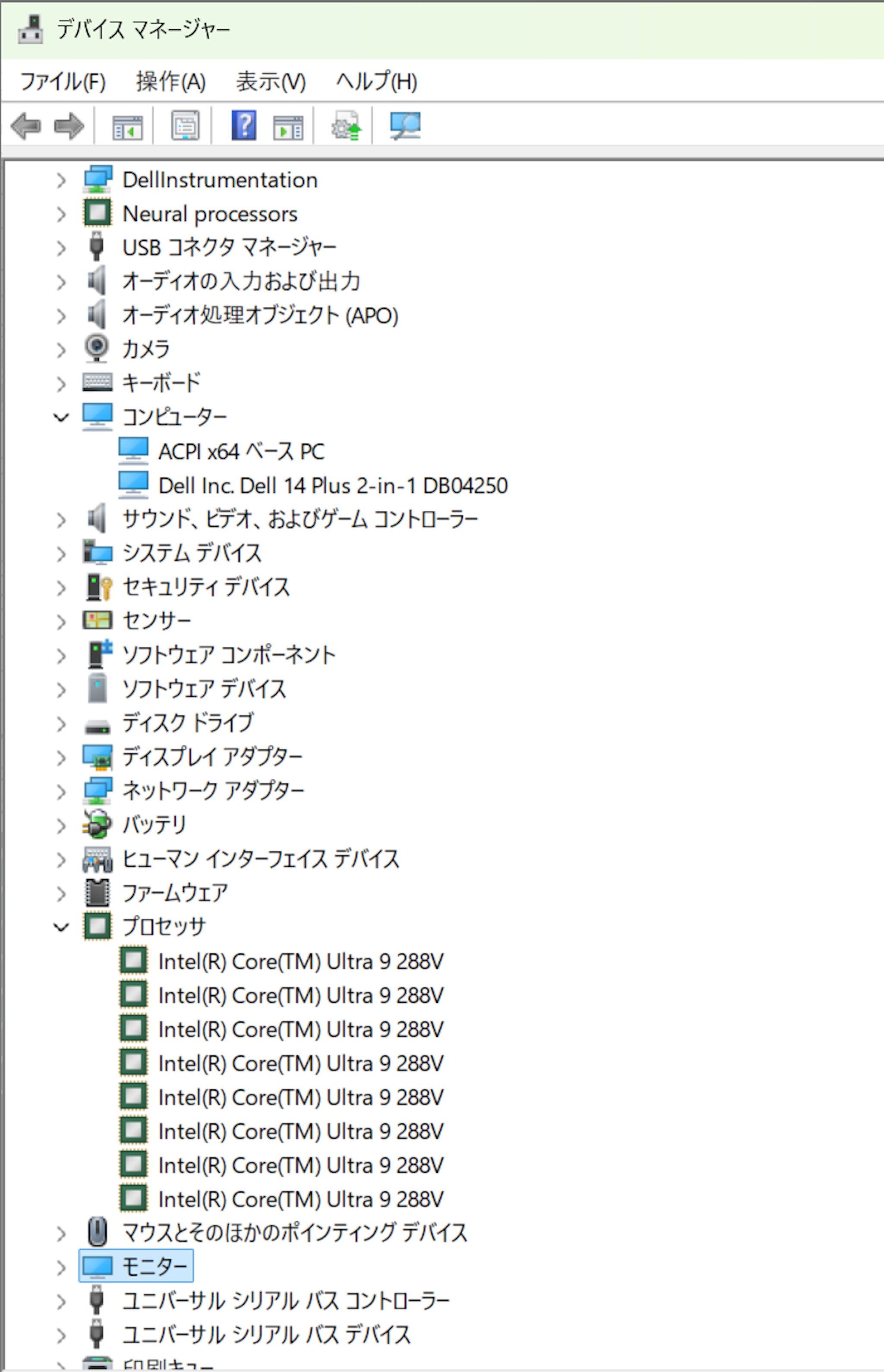This screenshot has height=1372, width=884.
Task: Collapse the プロセッサ category
Action: [61, 927]
